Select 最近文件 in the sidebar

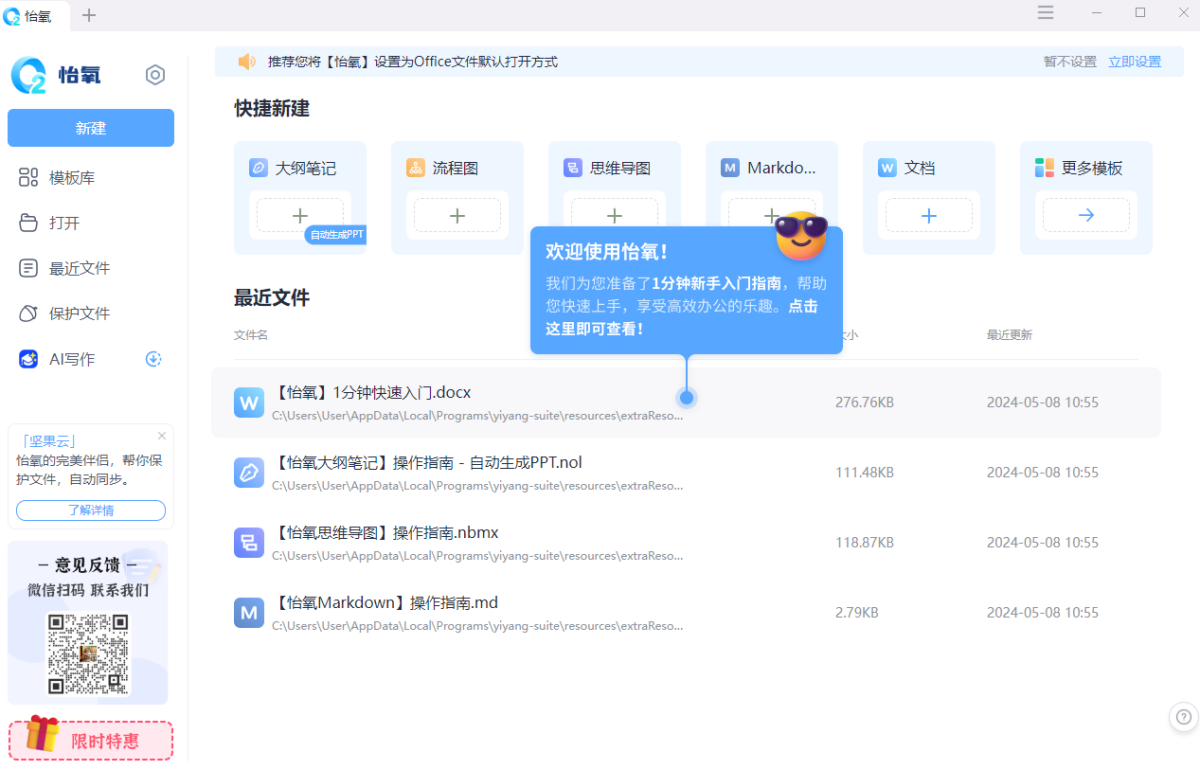(79, 268)
